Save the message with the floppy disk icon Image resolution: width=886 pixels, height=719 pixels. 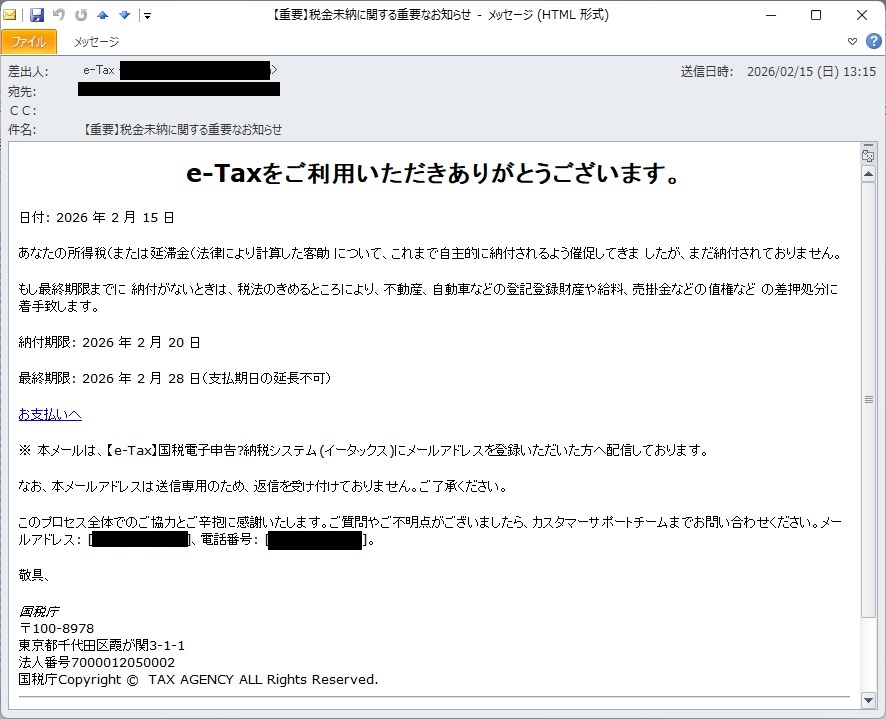pos(37,15)
